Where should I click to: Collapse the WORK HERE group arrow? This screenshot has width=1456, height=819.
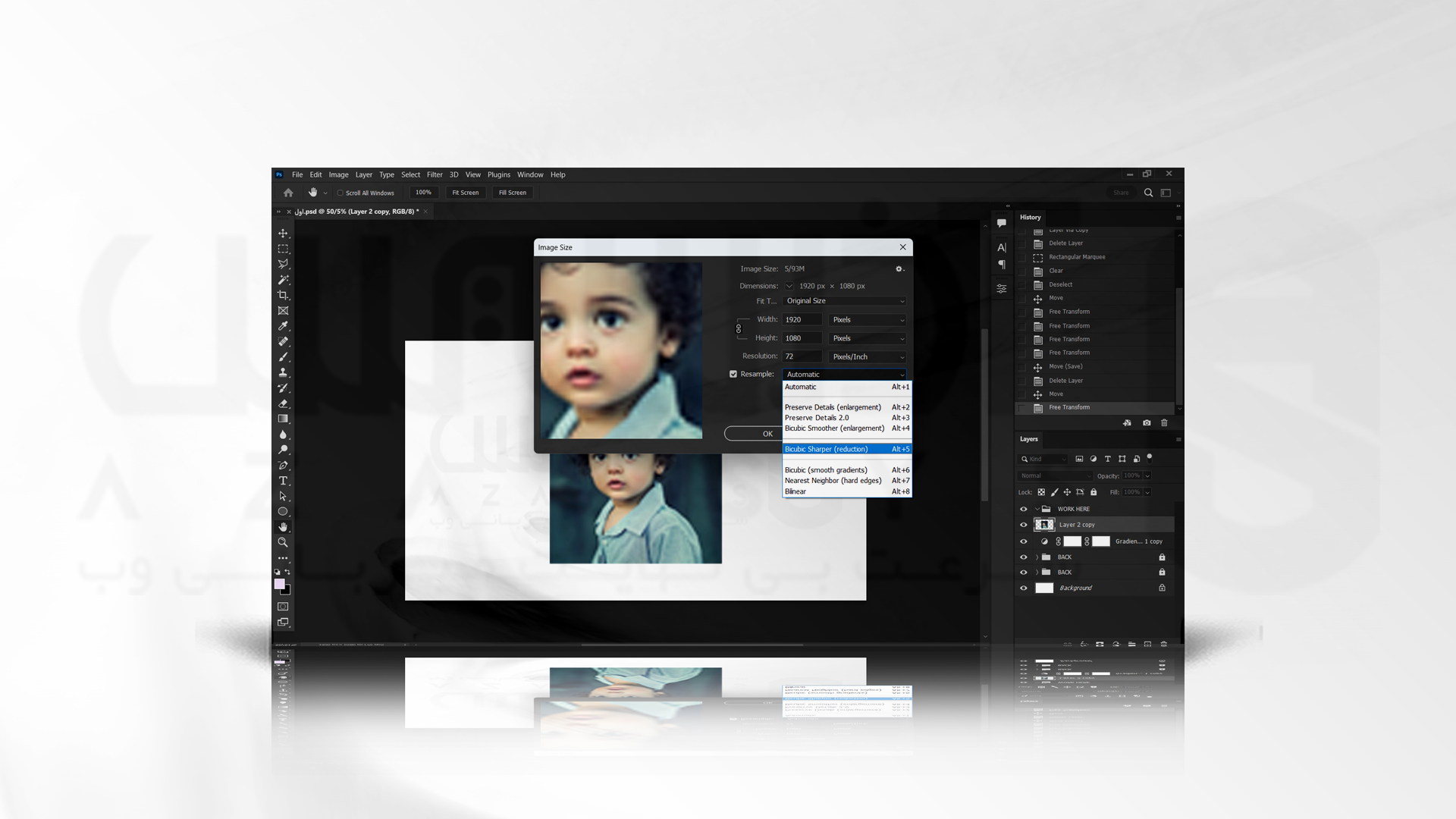click(1037, 509)
